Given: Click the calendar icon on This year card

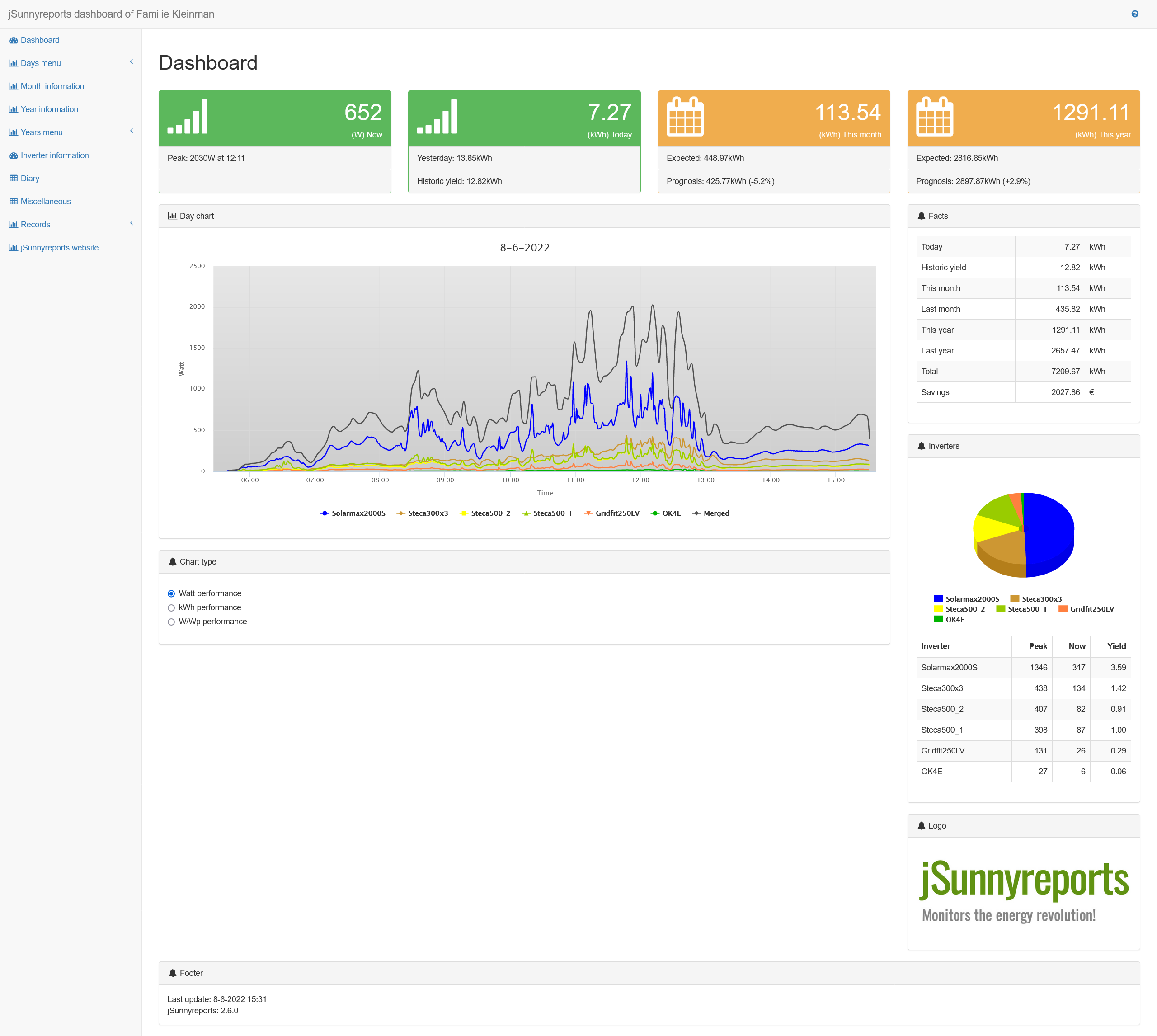Looking at the screenshot, I should [935, 117].
